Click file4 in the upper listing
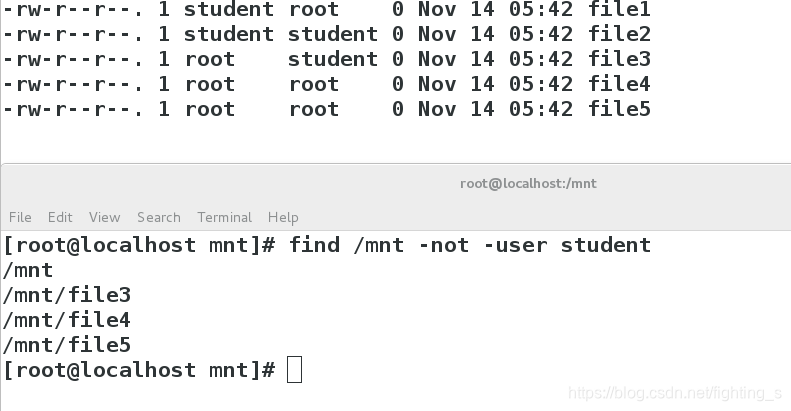 [x=619, y=84]
